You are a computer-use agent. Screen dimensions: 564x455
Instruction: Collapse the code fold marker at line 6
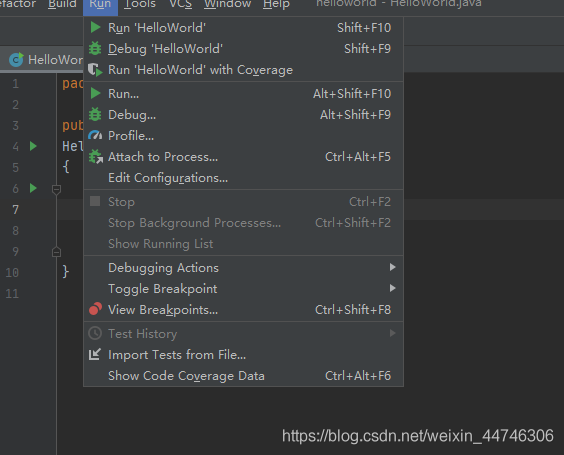[56, 189]
